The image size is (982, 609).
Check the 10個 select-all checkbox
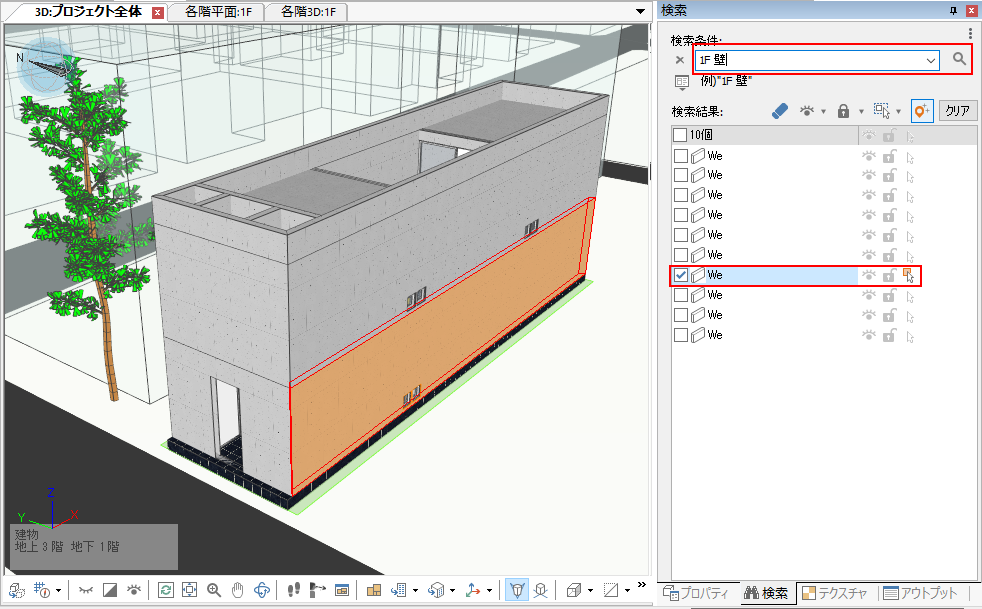tap(680, 135)
